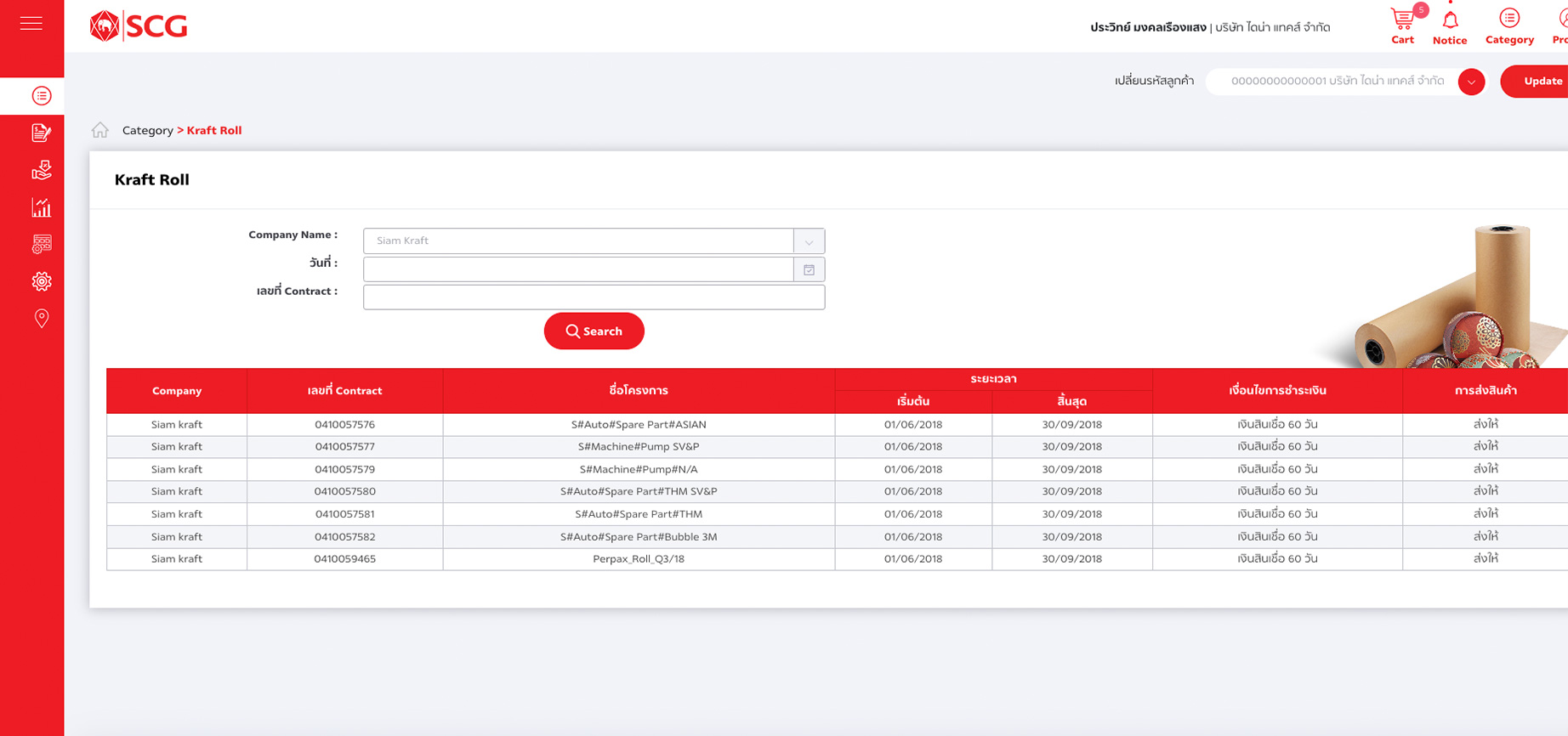Open the hand receiving payment sidebar icon
Viewport: 1568px width, 736px height.
[42, 170]
